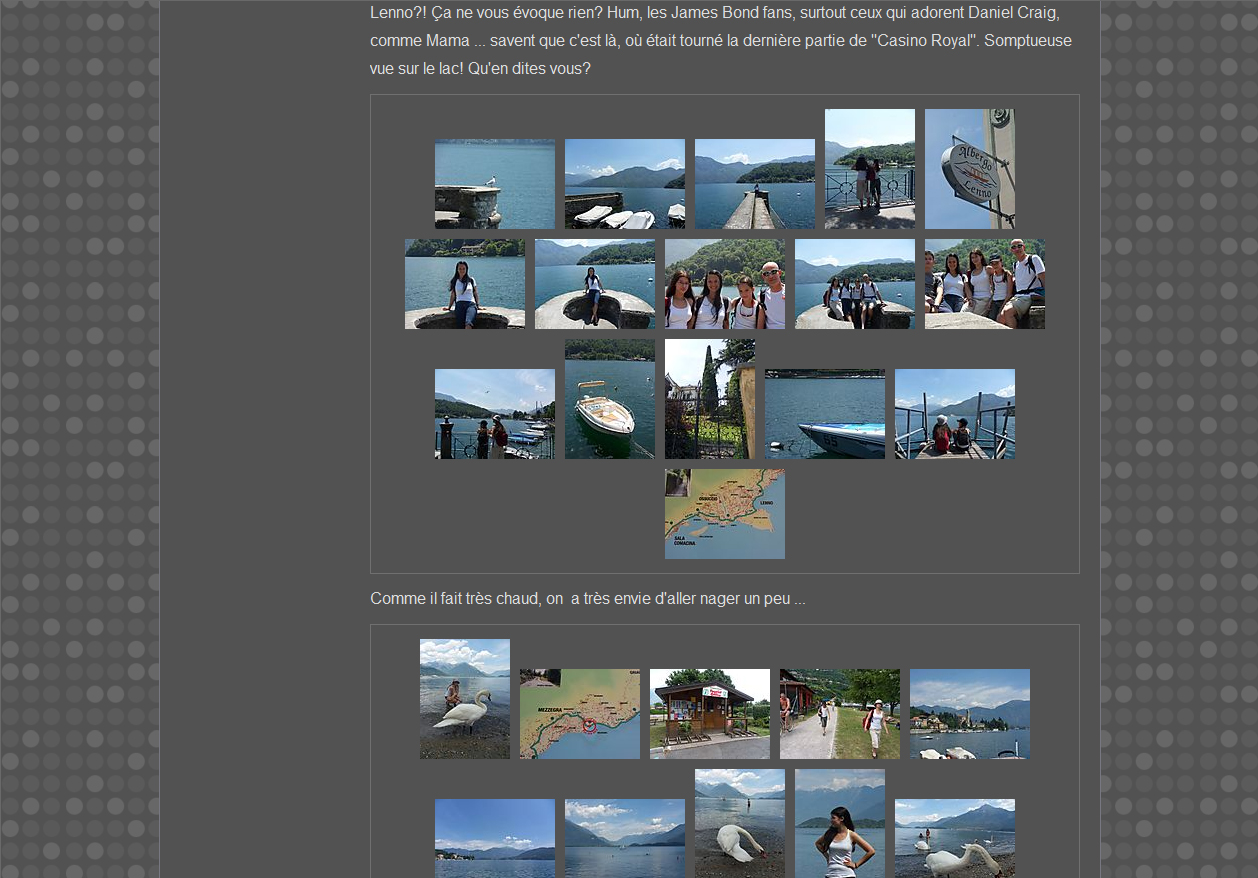View wide shot of group on stone wall
Image resolution: width=1258 pixels, height=878 pixels.
pyautogui.click(x=854, y=284)
